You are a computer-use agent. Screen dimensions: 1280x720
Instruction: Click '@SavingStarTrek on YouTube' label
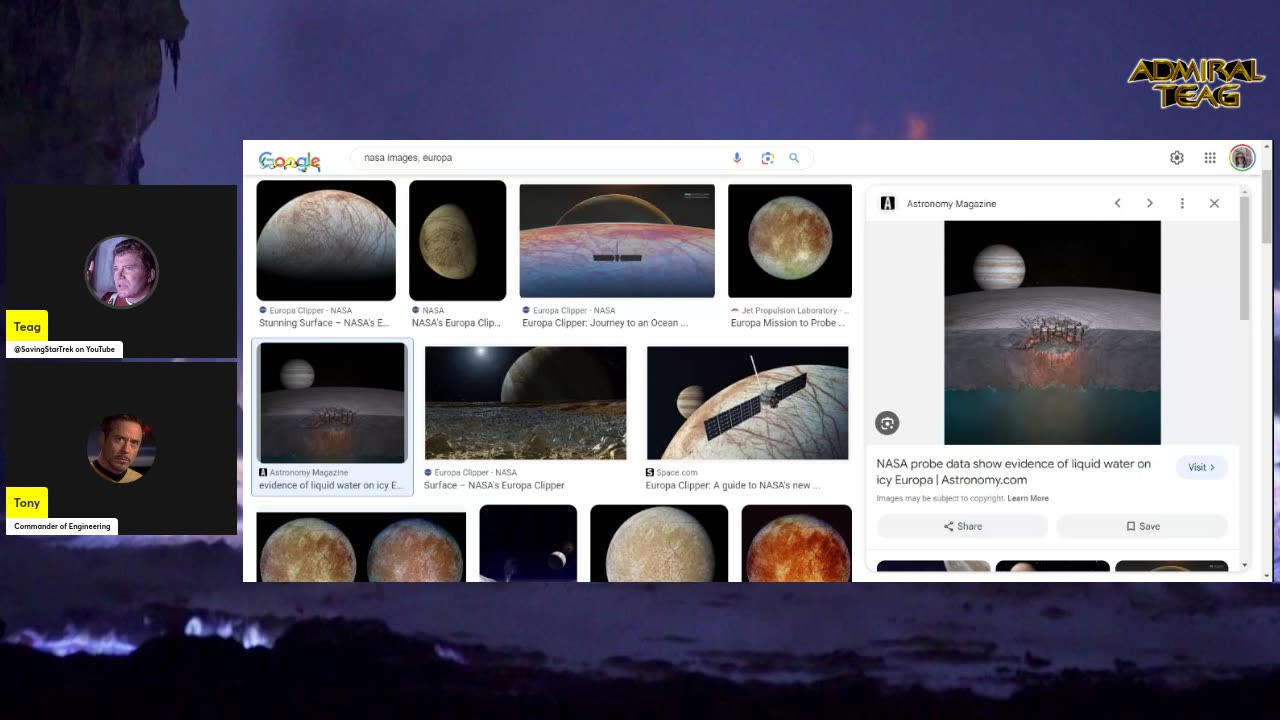pos(65,349)
